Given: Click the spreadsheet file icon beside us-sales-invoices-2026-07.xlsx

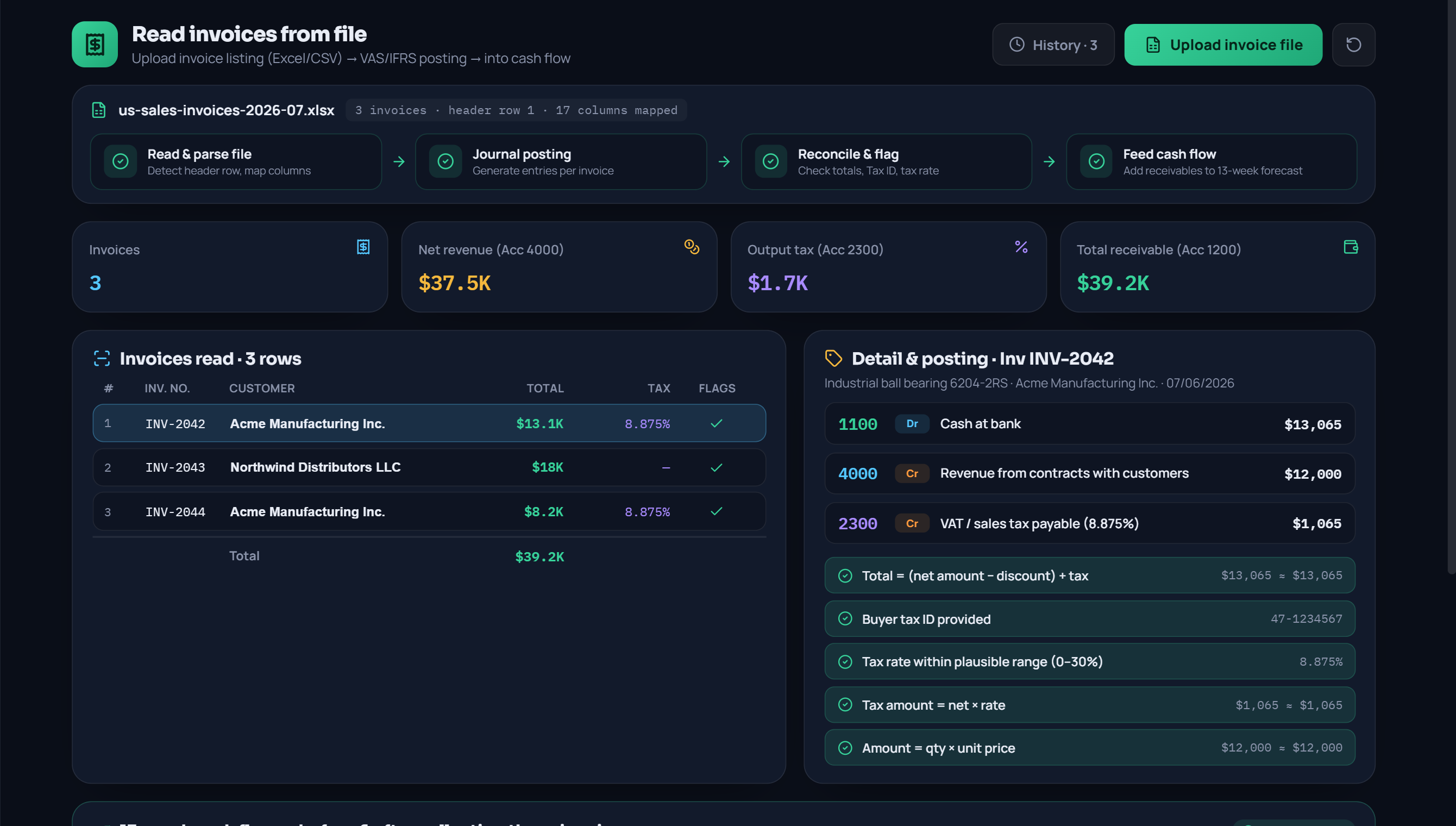Looking at the screenshot, I should point(99,110).
